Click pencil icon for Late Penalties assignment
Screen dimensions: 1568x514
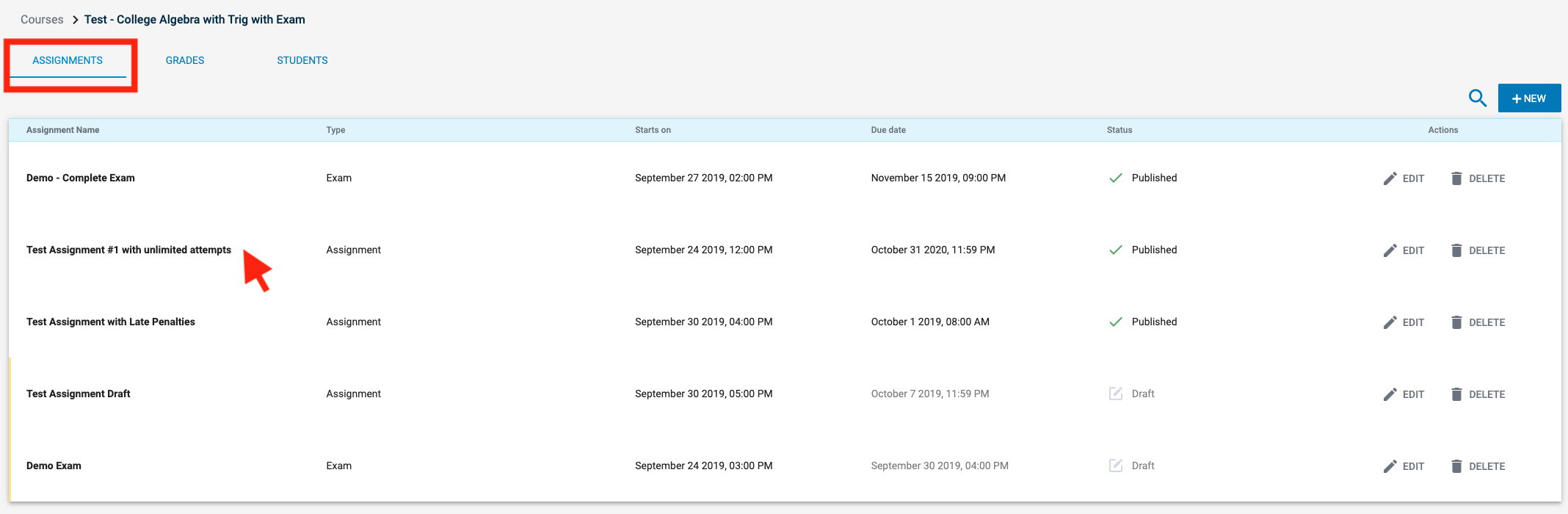click(x=1390, y=322)
